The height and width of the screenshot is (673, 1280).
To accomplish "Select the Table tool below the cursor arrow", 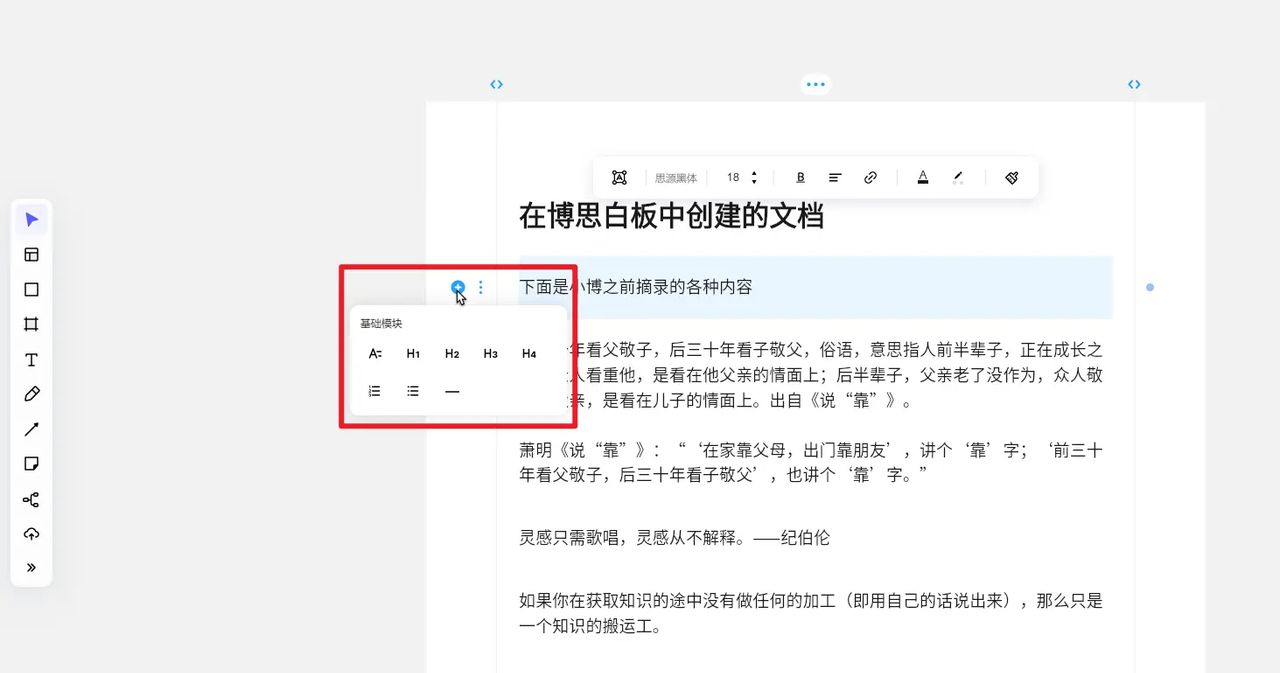I will (x=31, y=254).
